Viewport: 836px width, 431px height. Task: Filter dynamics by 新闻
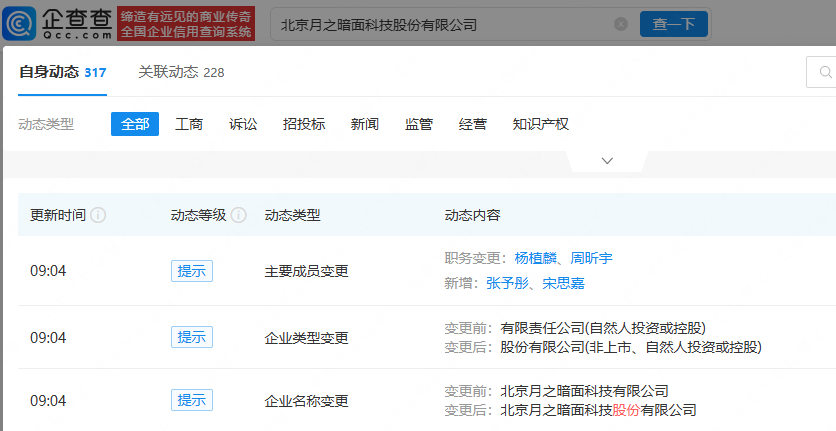pyautogui.click(x=365, y=124)
